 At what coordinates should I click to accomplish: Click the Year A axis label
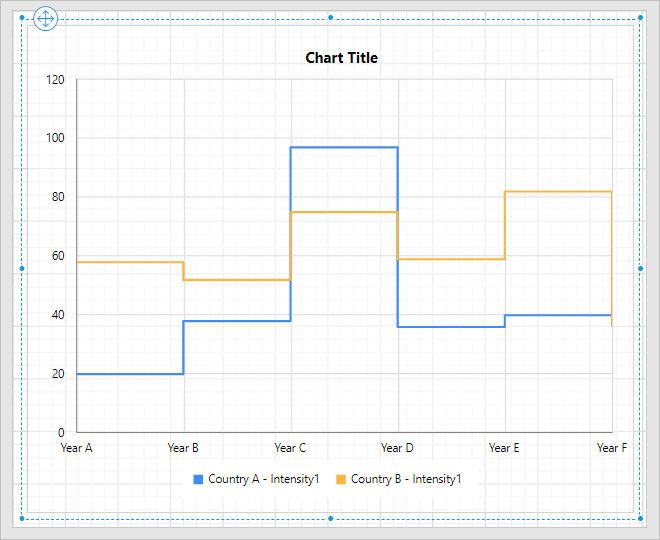[x=76, y=448]
